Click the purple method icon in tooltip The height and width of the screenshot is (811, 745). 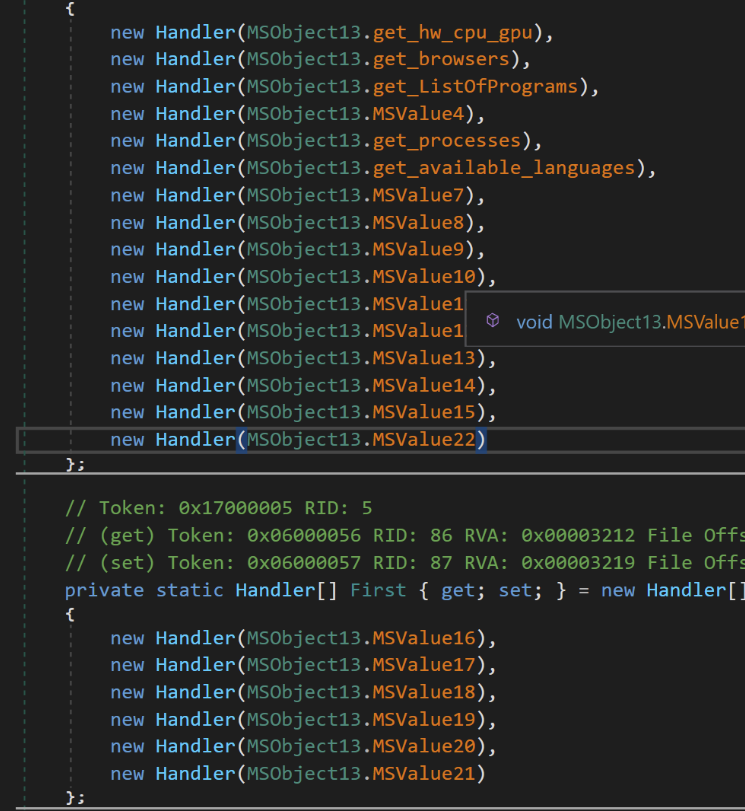(x=493, y=321)
